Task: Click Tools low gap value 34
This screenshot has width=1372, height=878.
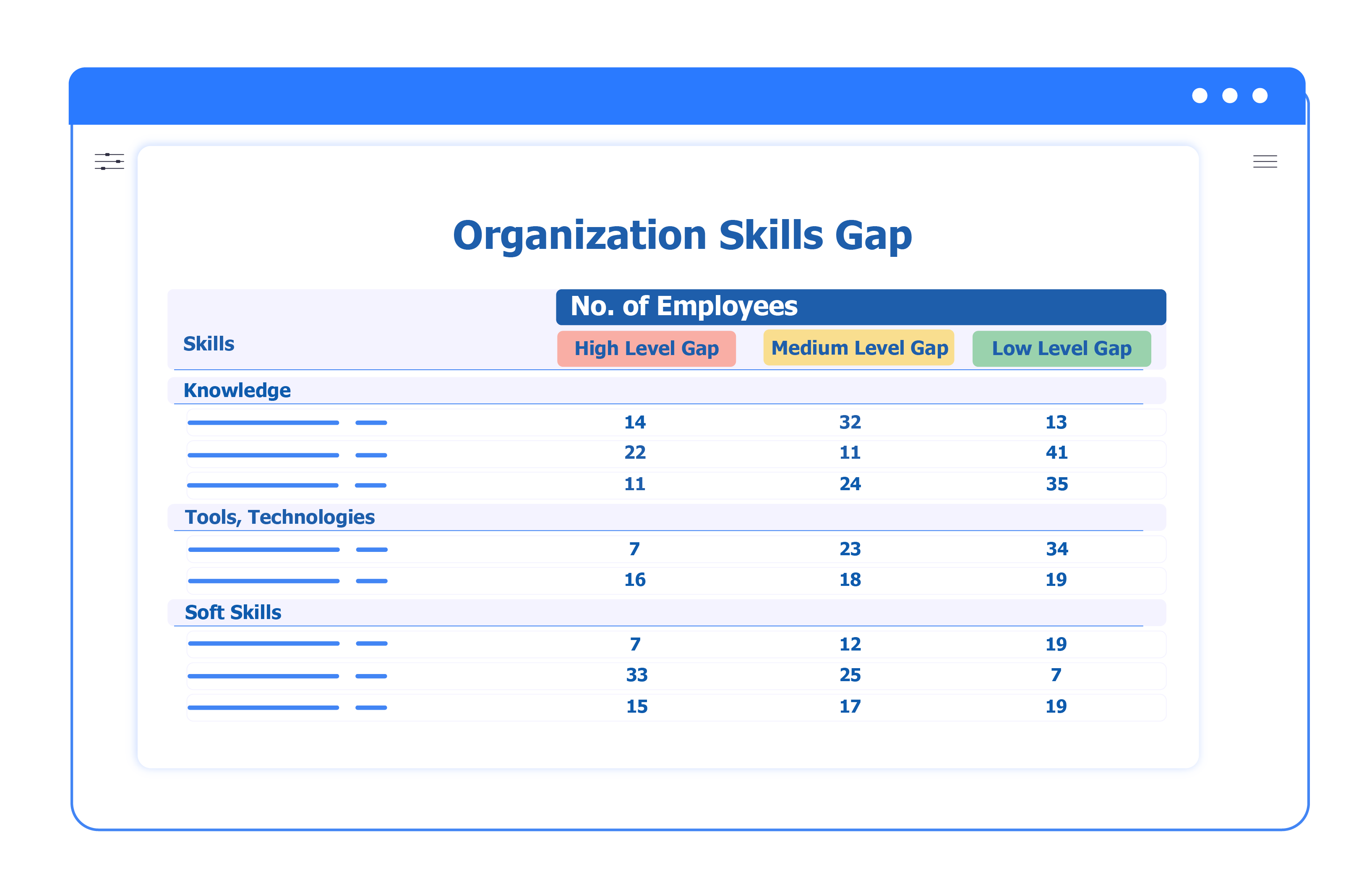Action: [1056, 549]
